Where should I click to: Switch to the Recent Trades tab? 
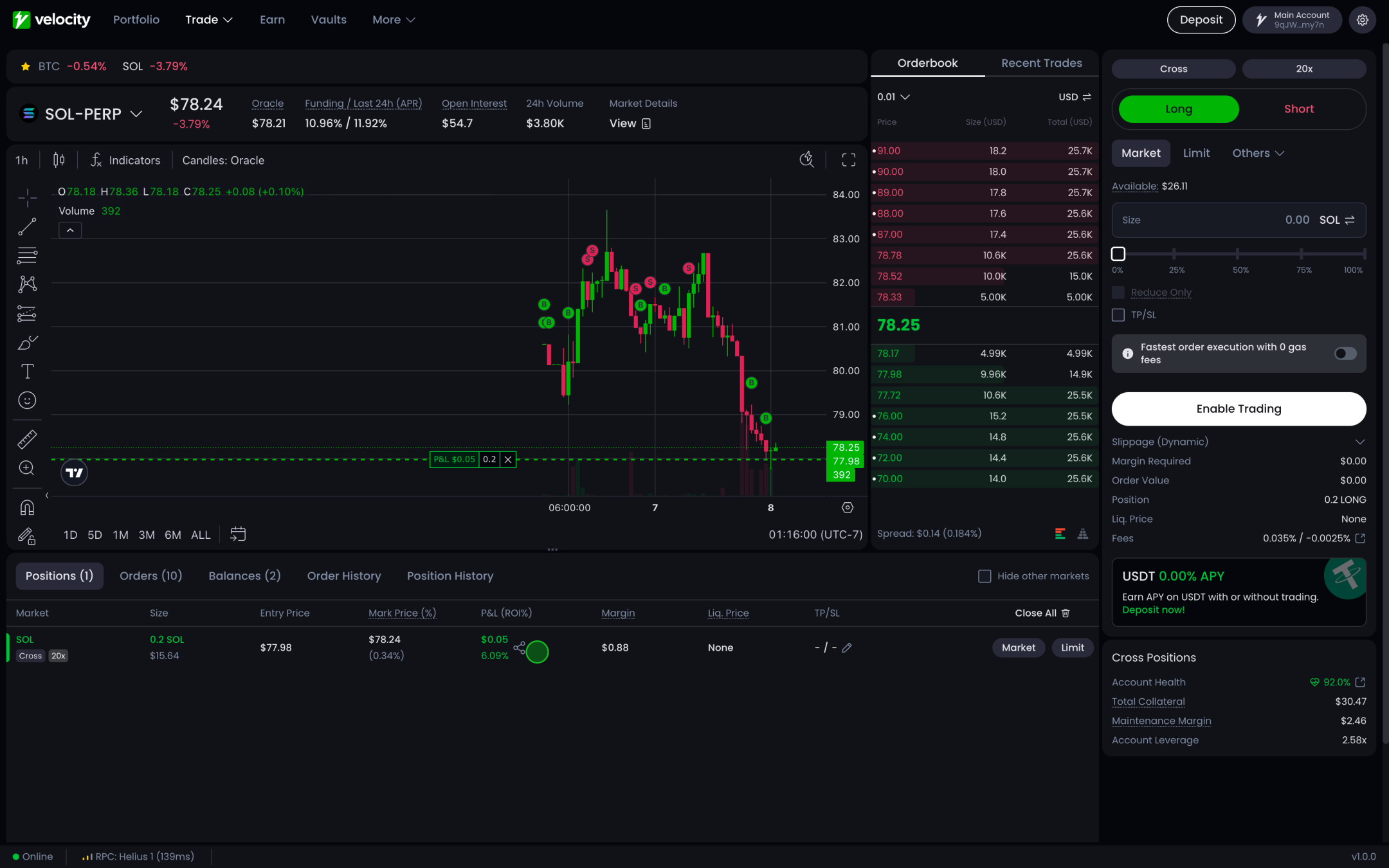pos(1041,63)
